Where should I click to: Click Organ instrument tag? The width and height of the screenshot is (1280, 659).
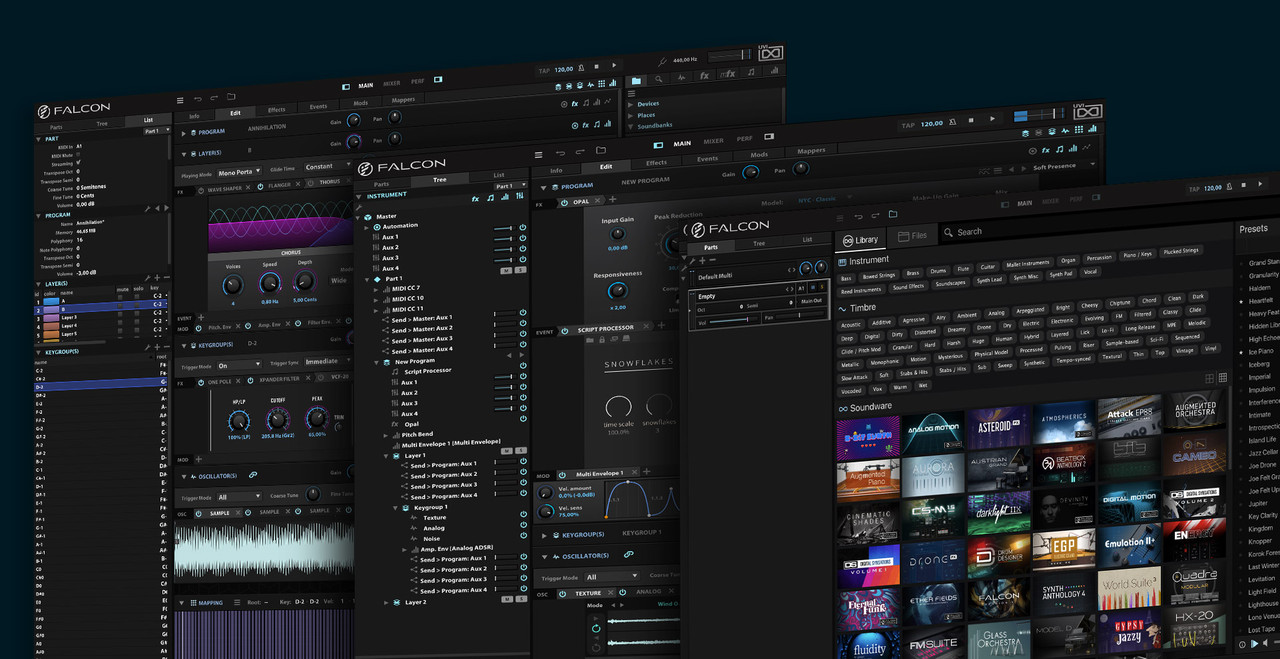click(x=1068, y=260)
